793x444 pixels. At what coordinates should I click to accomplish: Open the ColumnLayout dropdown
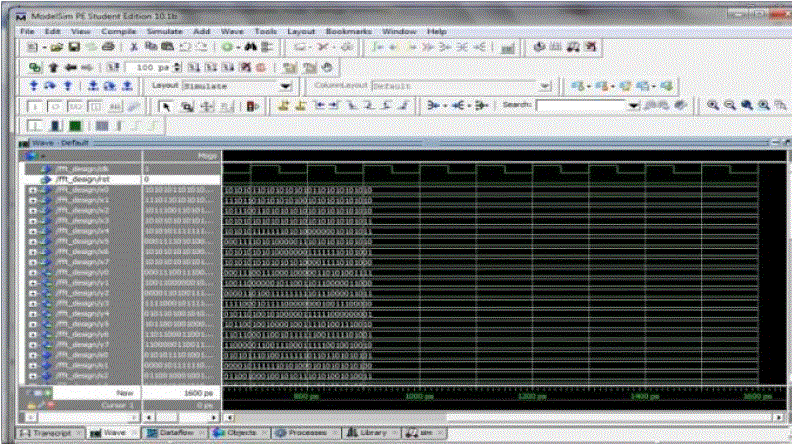tap(544, 86)
